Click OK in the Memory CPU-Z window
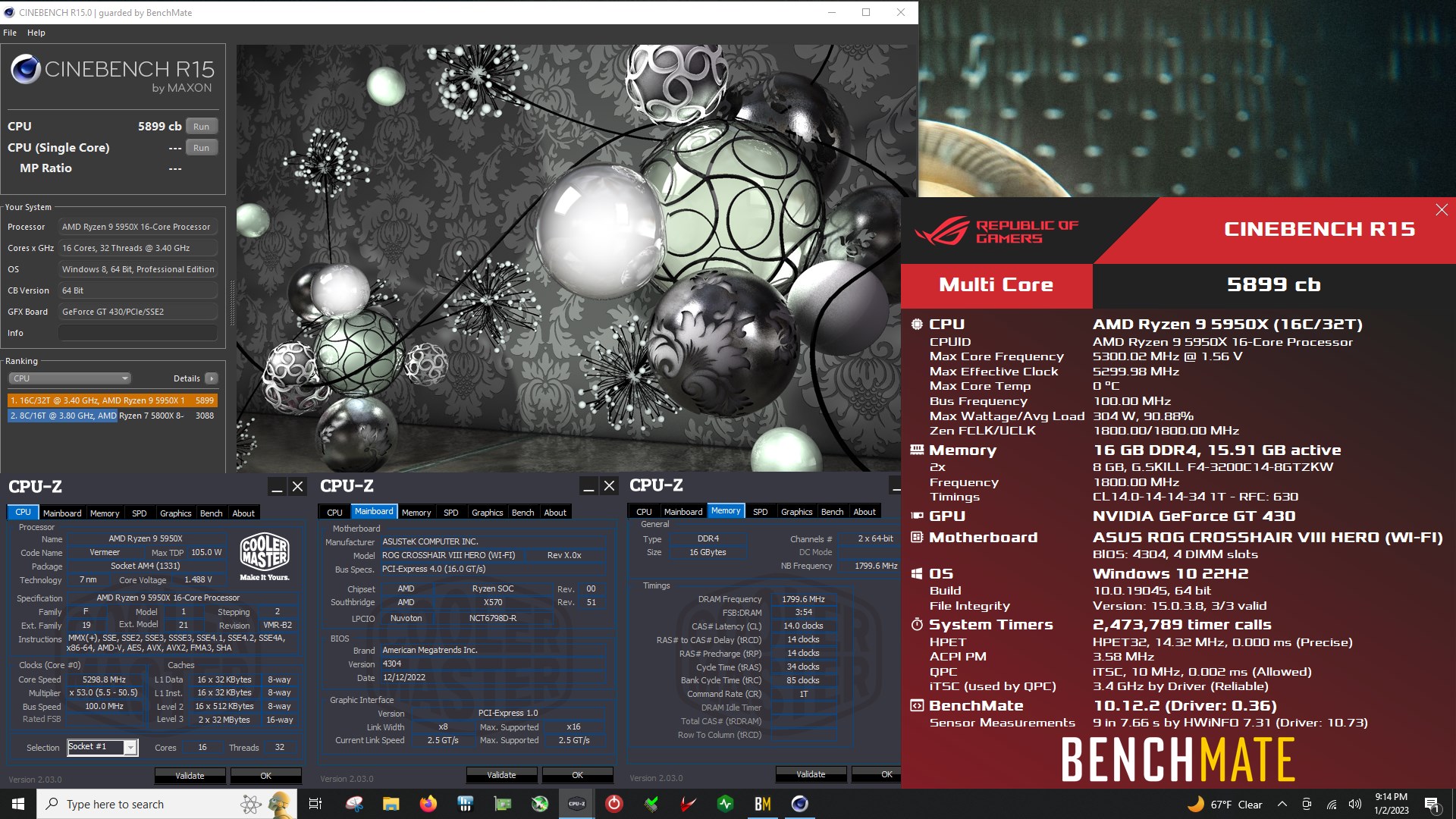Viewport: 1456px width, 819px height. pyautogui.click(x=876, y=774)
